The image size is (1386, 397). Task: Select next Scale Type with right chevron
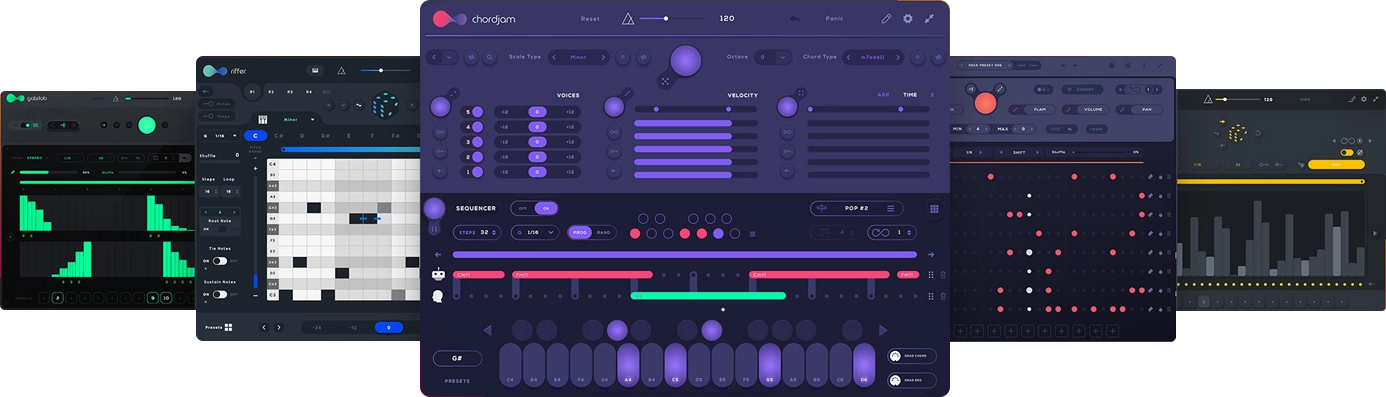602,57
